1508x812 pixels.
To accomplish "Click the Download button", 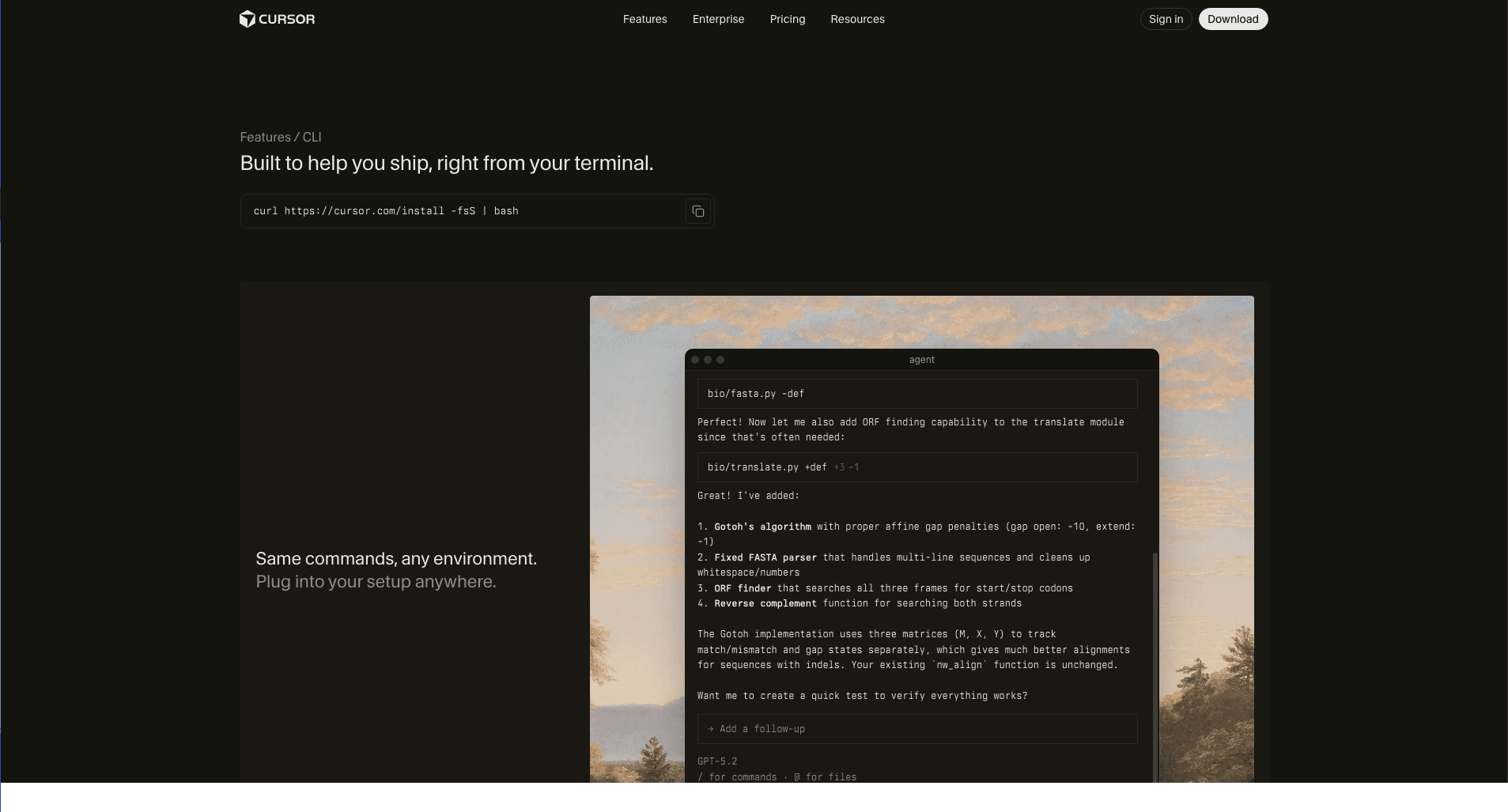I will (1233, 19).
